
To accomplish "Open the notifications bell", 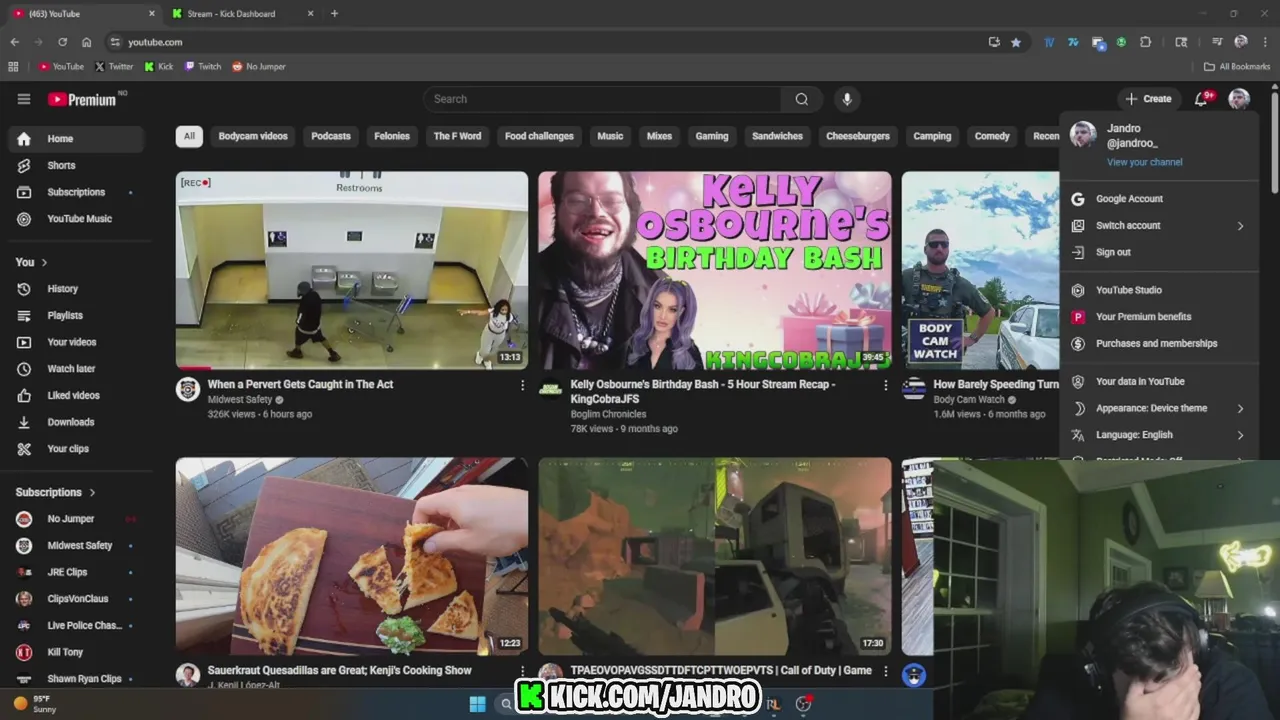I will [1203, 99].
